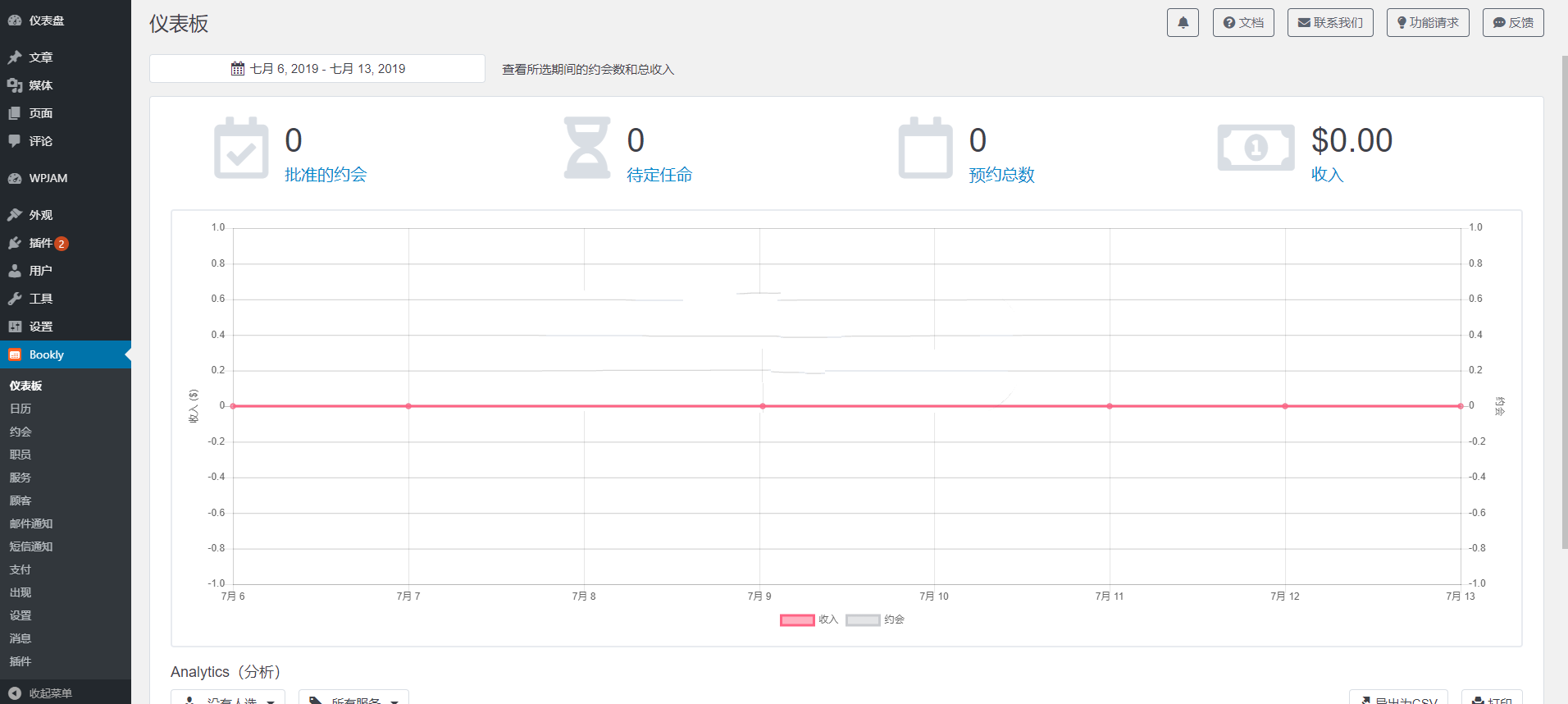Click the 联系我们 contact button
This screenshot has width=1568, height=704.
coord(1329,23)
